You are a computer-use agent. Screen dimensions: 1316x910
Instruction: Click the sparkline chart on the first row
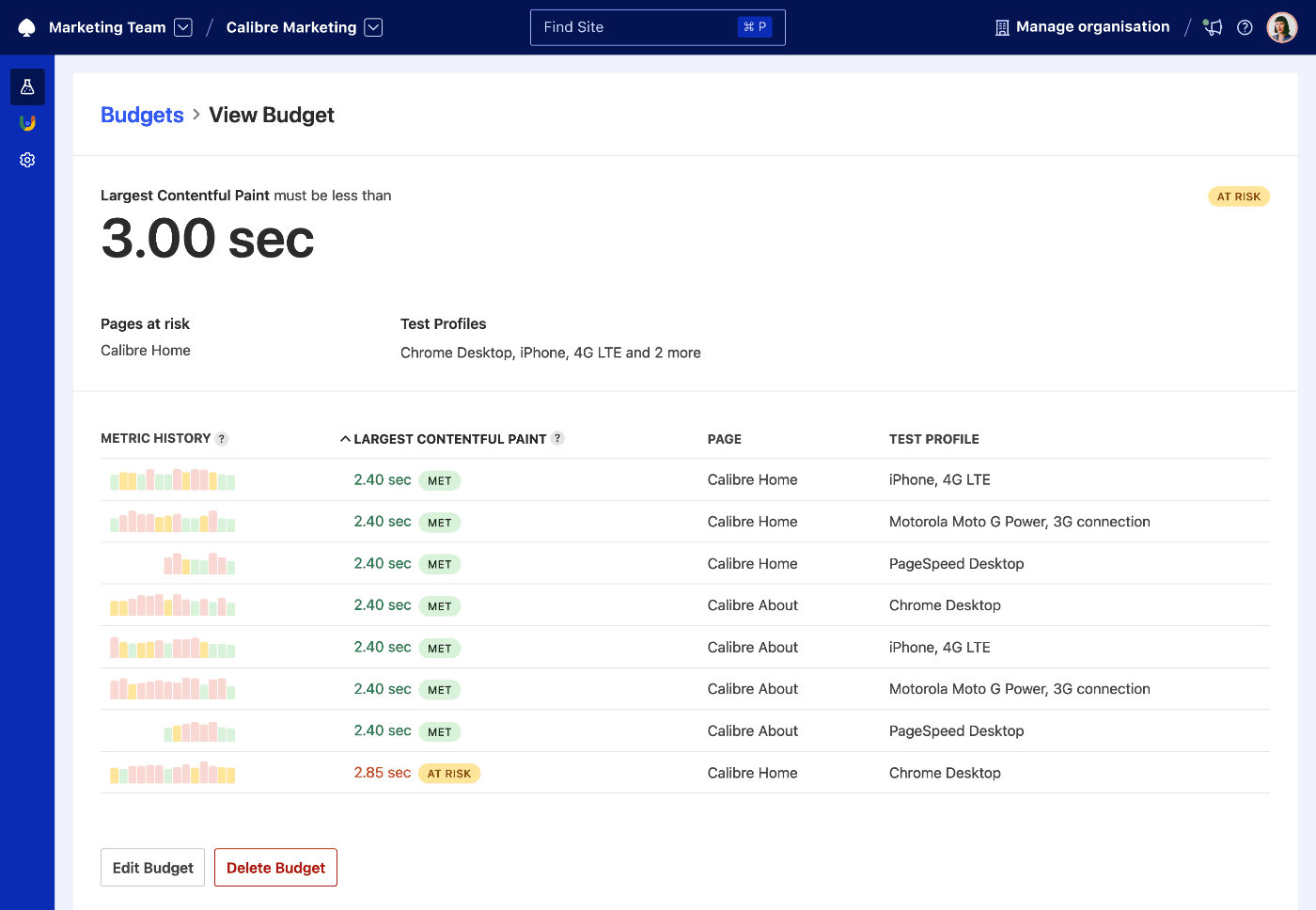pyautogui.click(x=172, y=479)
